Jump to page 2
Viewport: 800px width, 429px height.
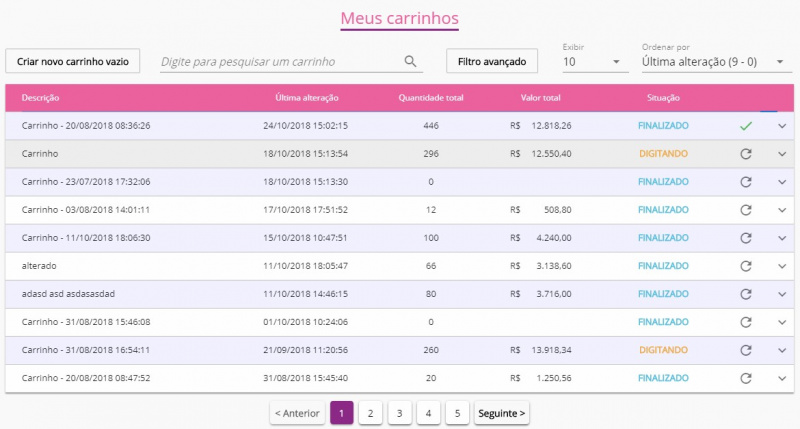pyautogui.click(x=370, y=413)
